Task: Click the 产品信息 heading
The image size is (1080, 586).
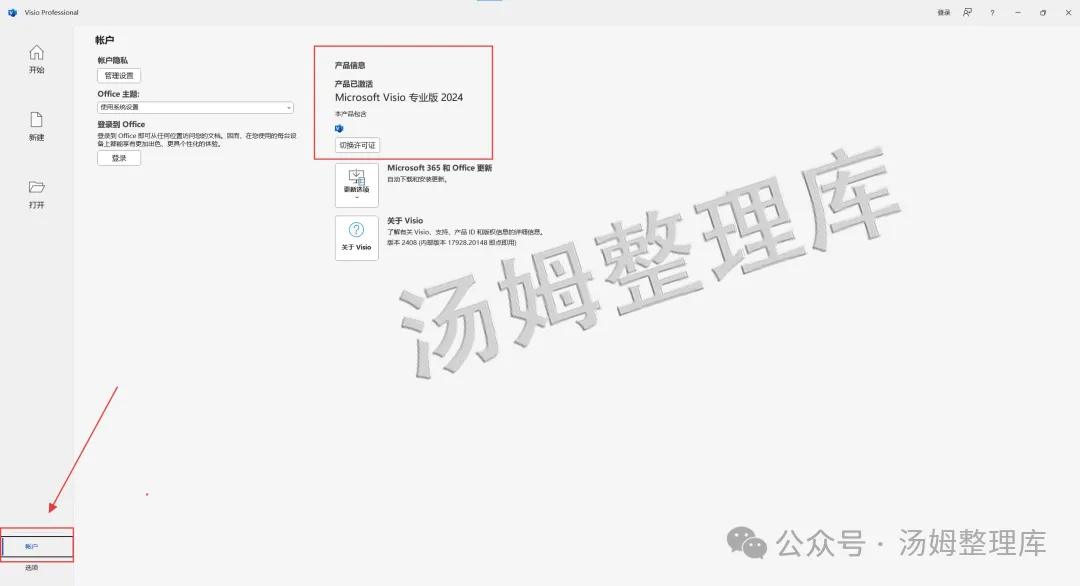Action: pos(350,65)
